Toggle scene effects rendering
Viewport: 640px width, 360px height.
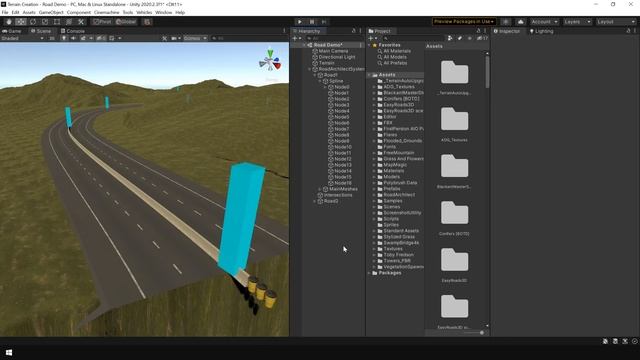point(83,38)
